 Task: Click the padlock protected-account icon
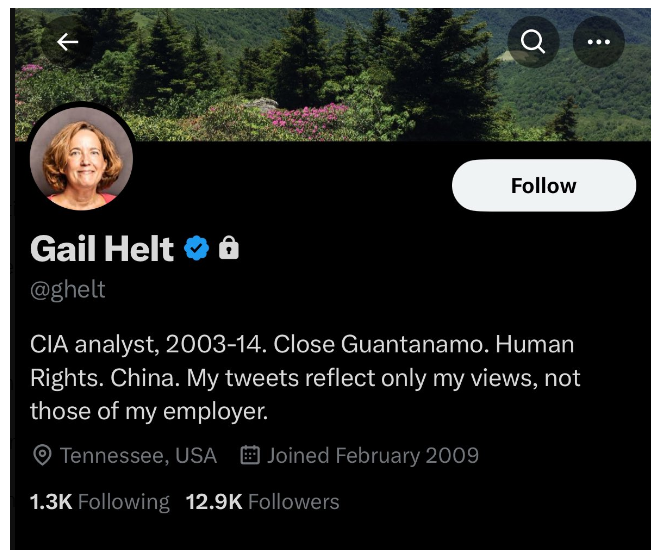point(229,248)
